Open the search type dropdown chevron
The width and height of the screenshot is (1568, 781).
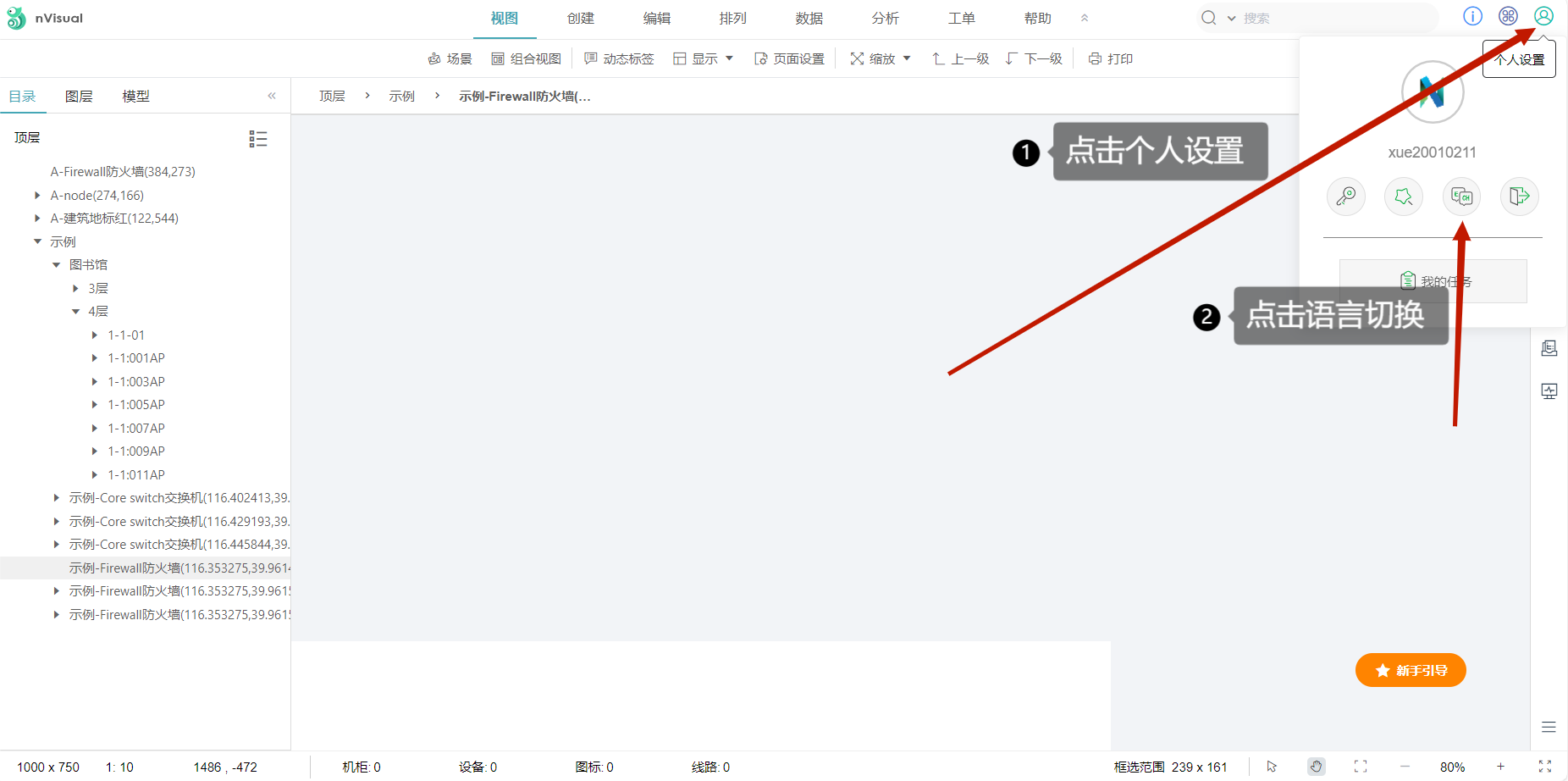point(1231,19)
